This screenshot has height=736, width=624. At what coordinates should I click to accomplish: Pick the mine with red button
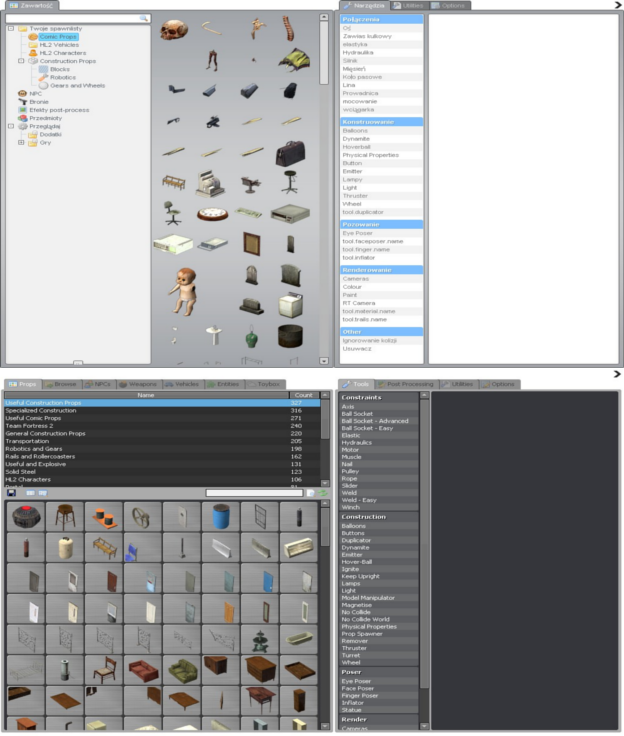pos(26,516)
